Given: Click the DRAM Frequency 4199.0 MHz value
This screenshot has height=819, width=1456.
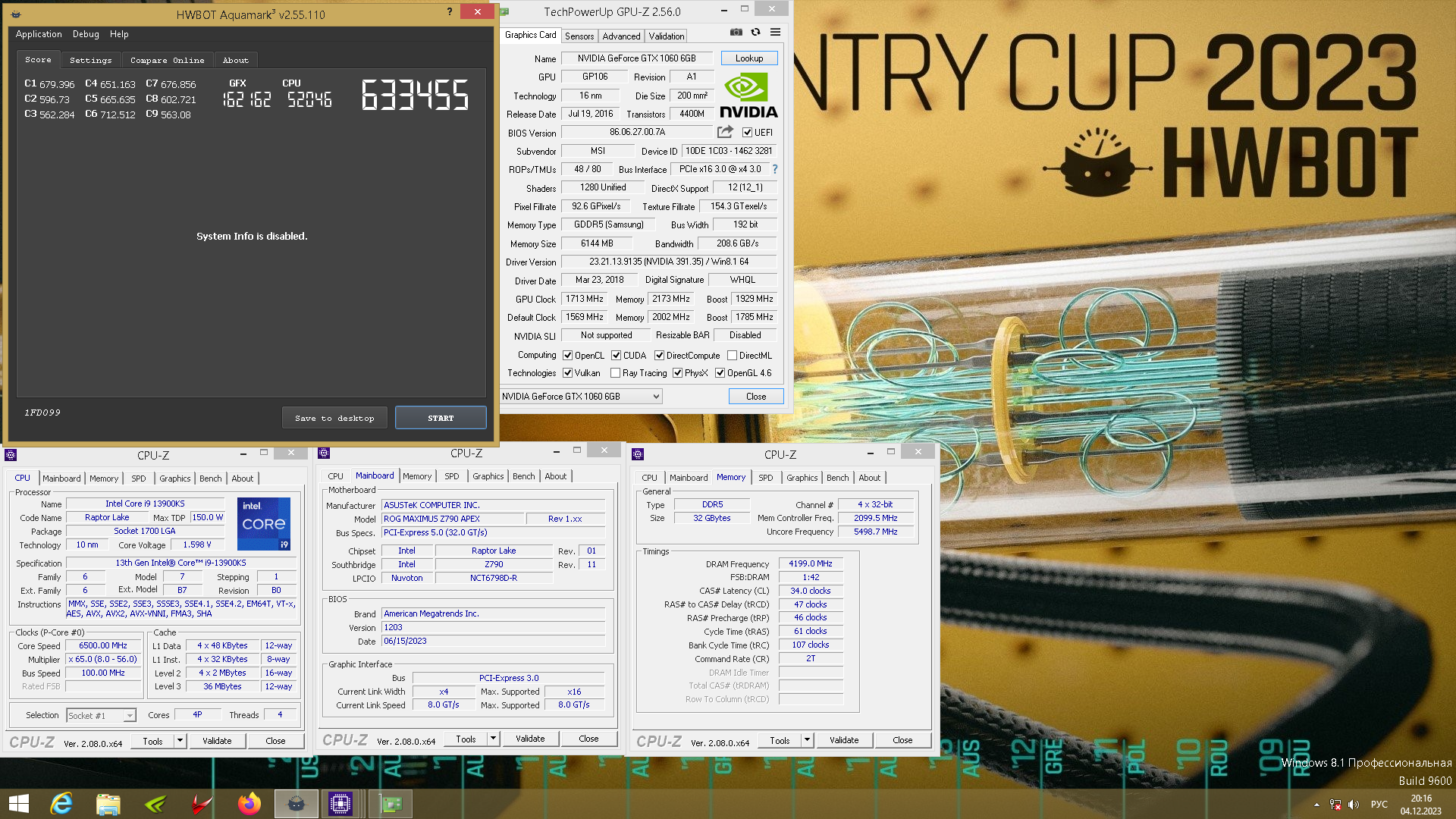Looking at the screenshot, I should point(811,563).
